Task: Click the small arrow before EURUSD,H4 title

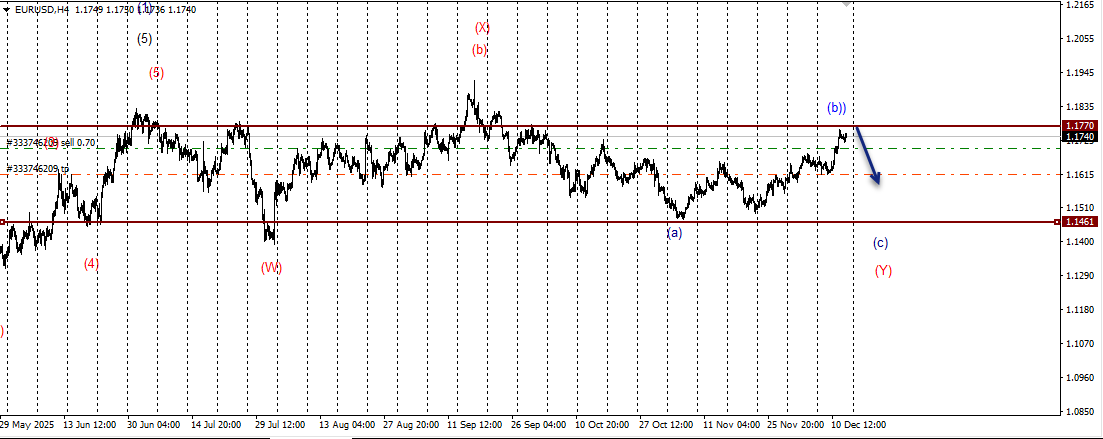Action: (x=6, y=10)
